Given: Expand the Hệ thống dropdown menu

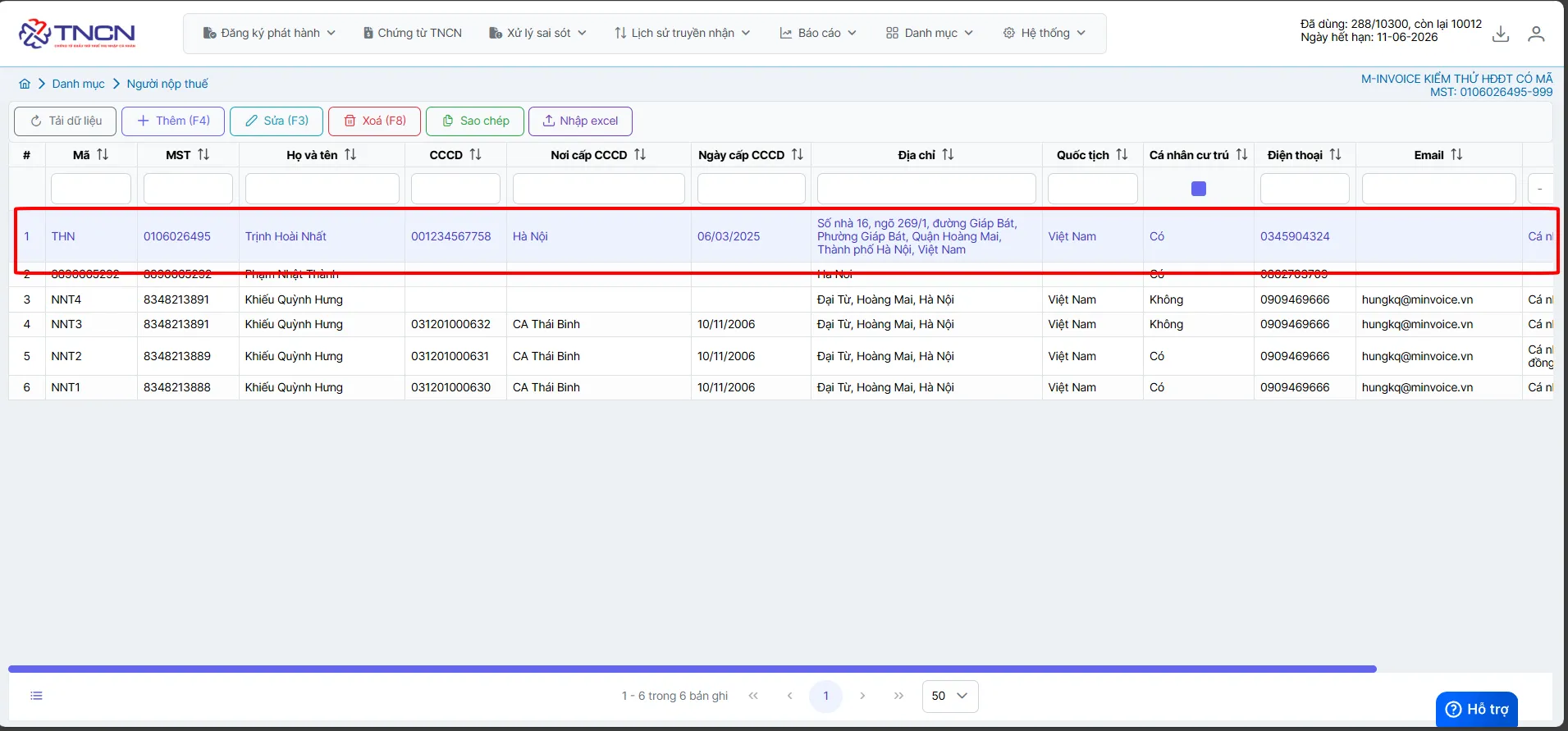Looking at the screenshot, I should point(1045,33).
